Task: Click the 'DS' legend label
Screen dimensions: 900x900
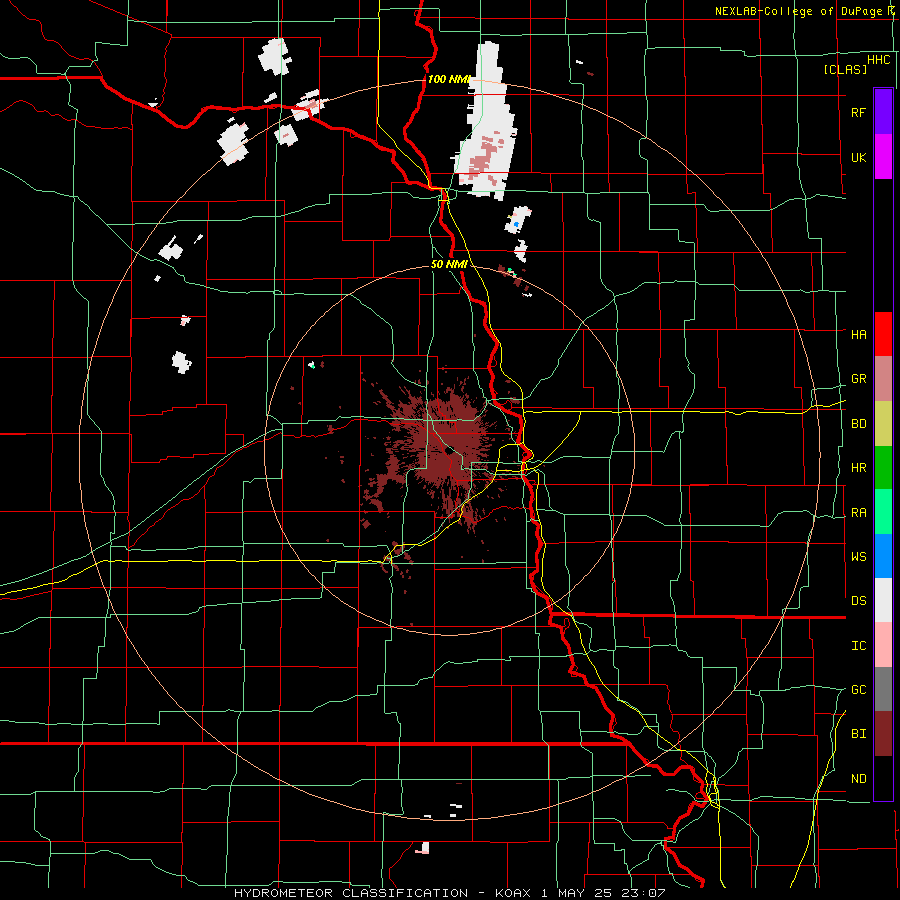Action: tap(858, 601)
